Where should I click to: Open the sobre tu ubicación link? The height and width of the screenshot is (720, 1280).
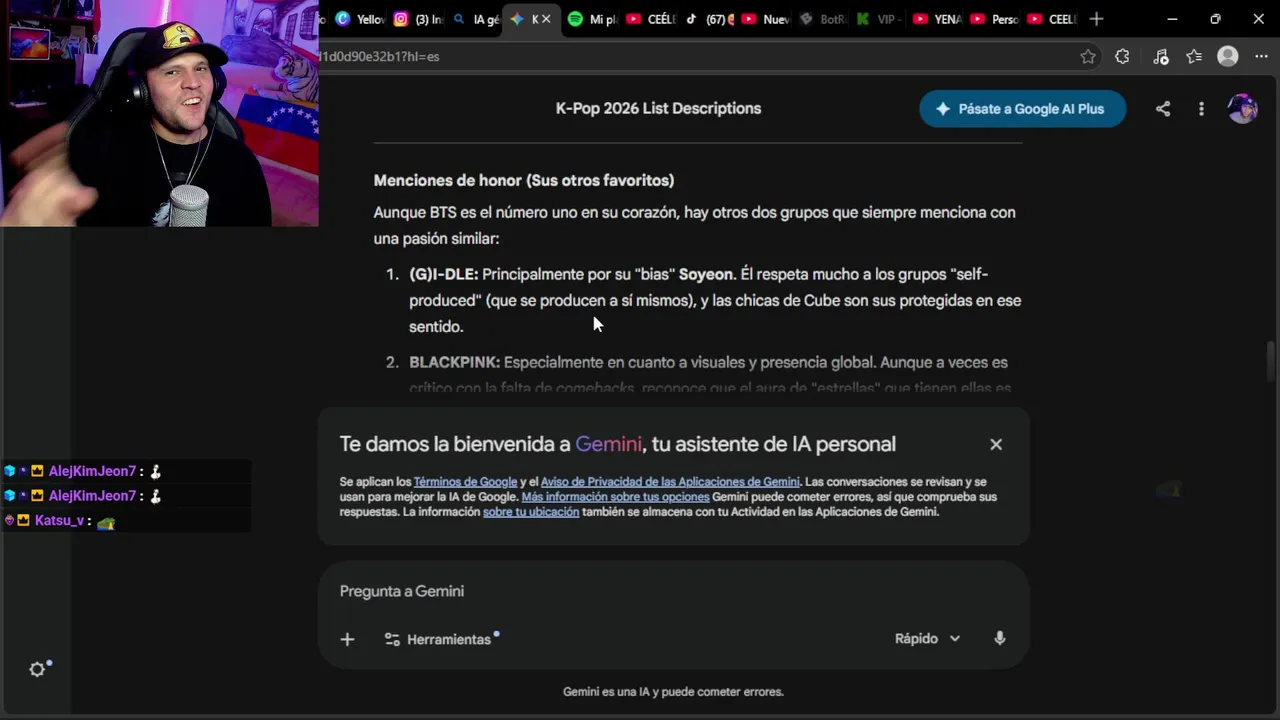coord(531,512)
